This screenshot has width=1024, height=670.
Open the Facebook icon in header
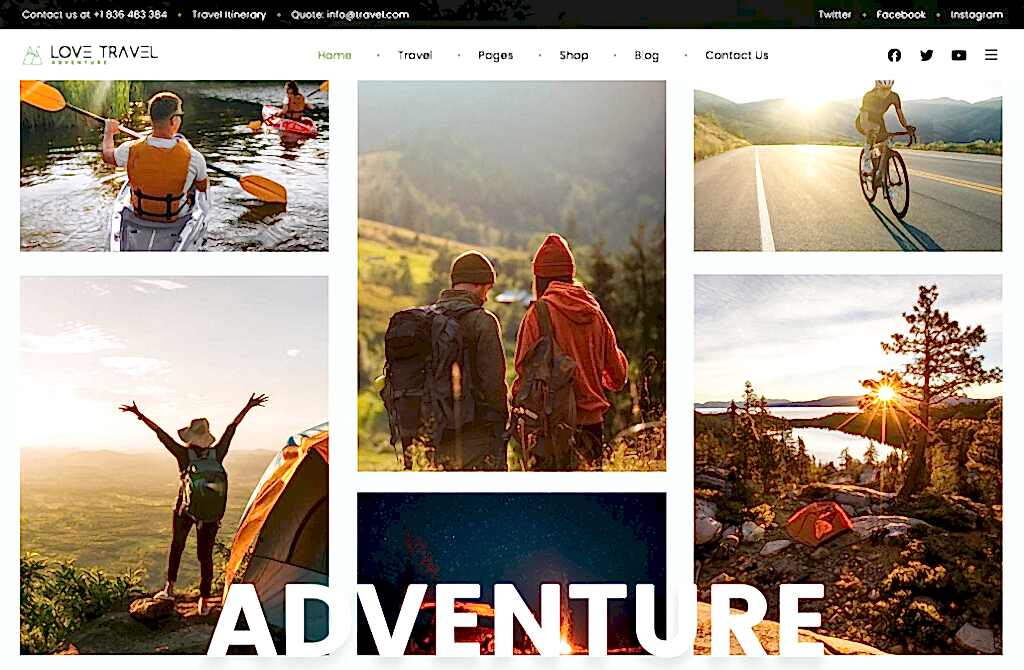click(894, 56)
